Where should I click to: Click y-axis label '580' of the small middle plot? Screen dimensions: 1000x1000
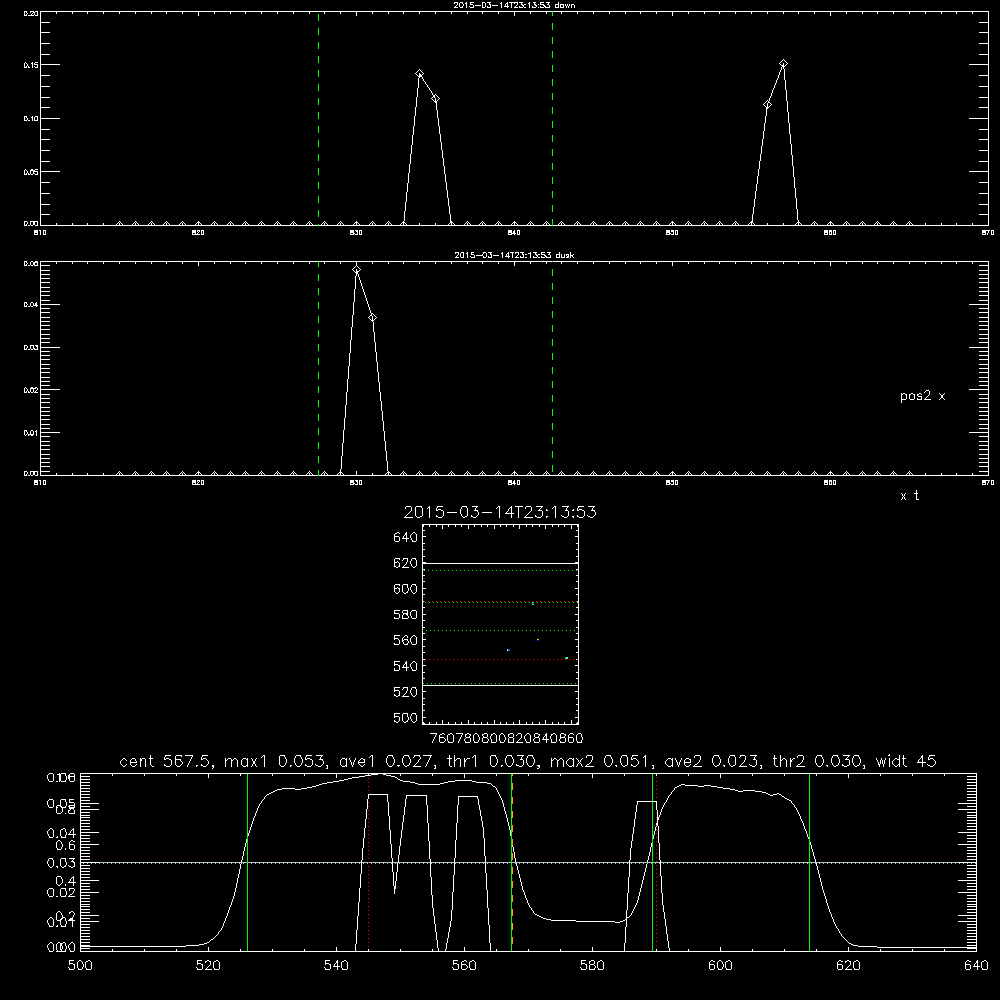pos(406,615)
